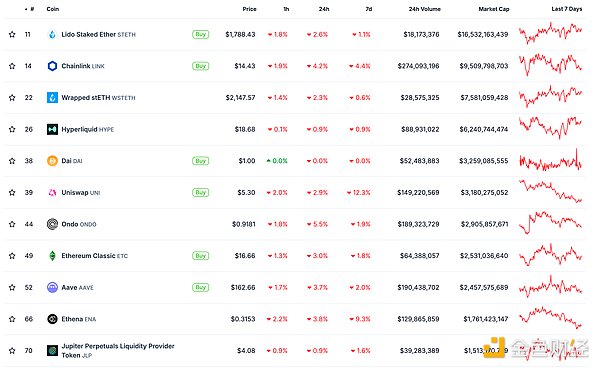Click the Uniswap pink unicorn icon
This screenshot has width=600, height=369.
pyautogui.click(x=52, y=193)
